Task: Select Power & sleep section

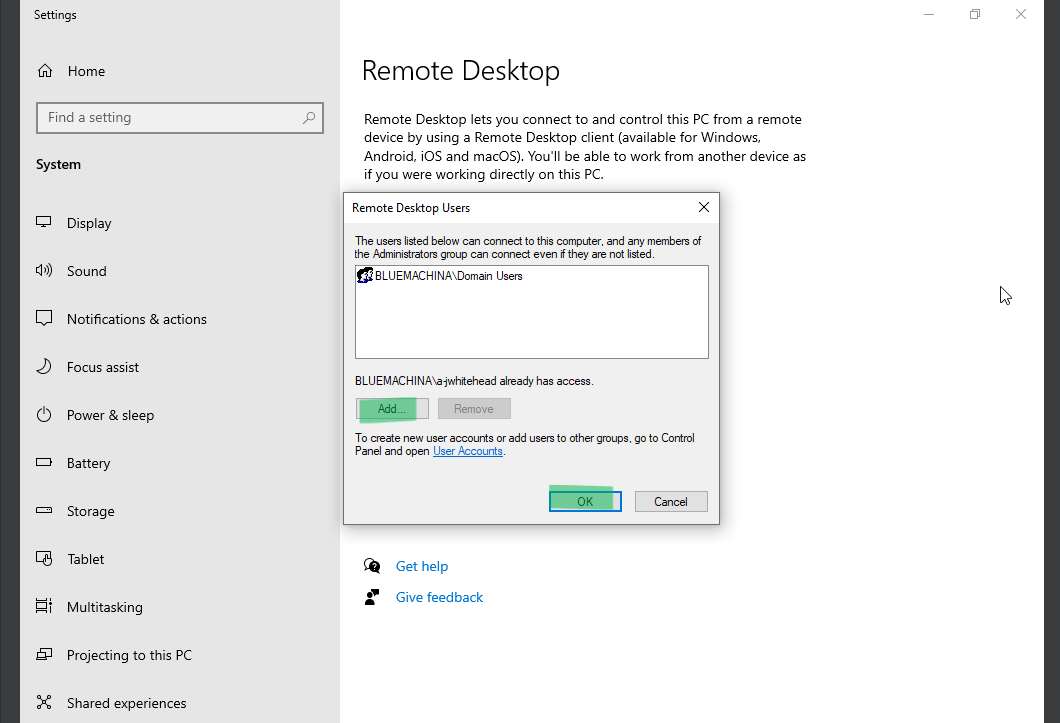Action: coord(110,415)
